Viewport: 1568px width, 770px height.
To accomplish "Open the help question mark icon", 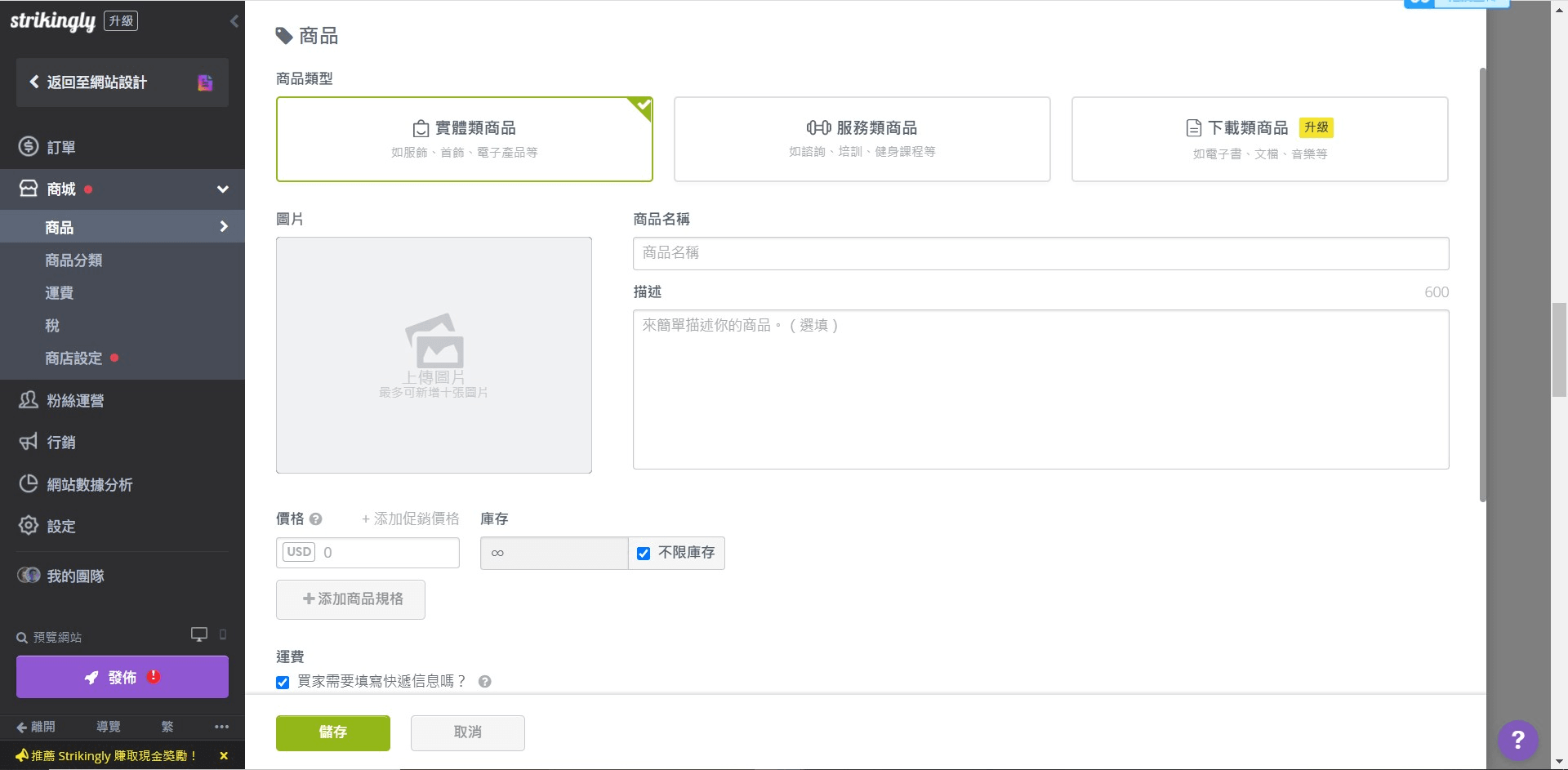I will coord(1518,740).
